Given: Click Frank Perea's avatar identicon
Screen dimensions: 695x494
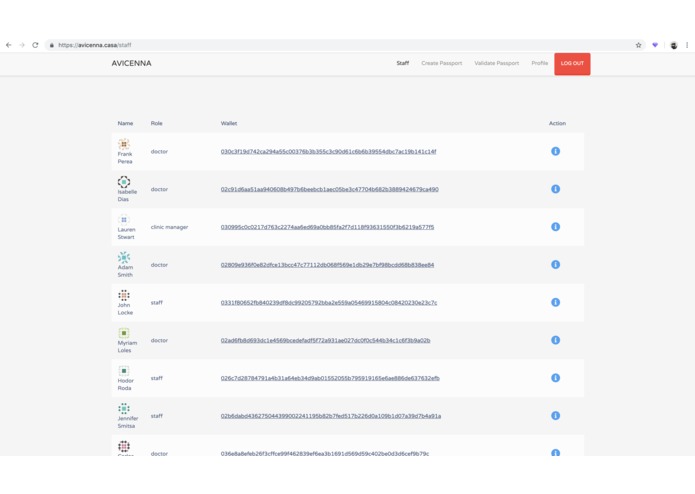Looking at the screenshot, I should [x=124, y=144].
